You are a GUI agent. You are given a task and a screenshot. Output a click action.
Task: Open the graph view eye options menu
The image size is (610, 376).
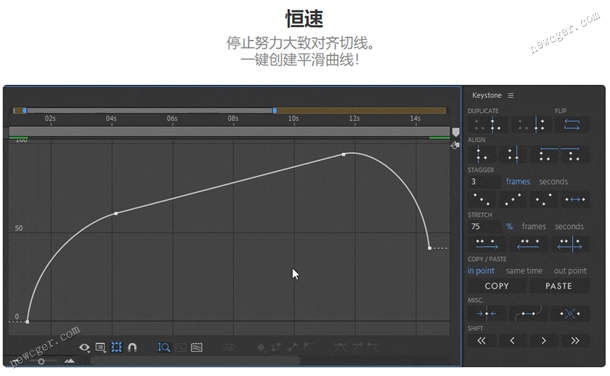pyautogui.click(x=84, y=347)
